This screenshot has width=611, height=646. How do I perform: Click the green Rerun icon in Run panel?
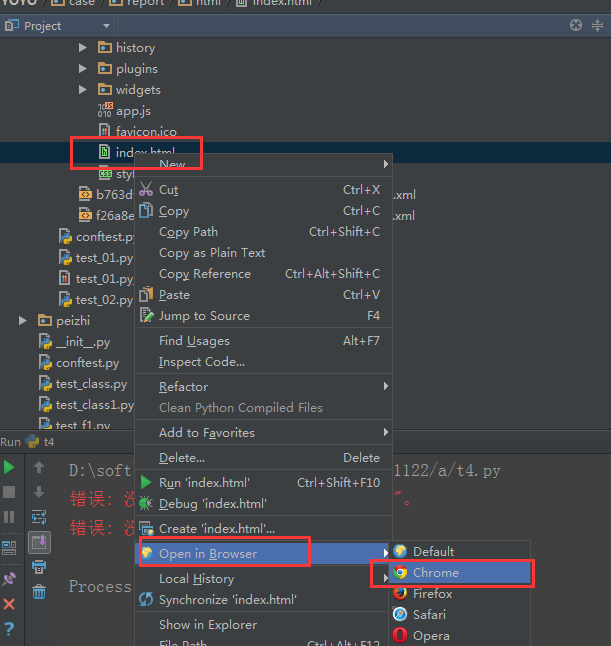pos(9,467)
